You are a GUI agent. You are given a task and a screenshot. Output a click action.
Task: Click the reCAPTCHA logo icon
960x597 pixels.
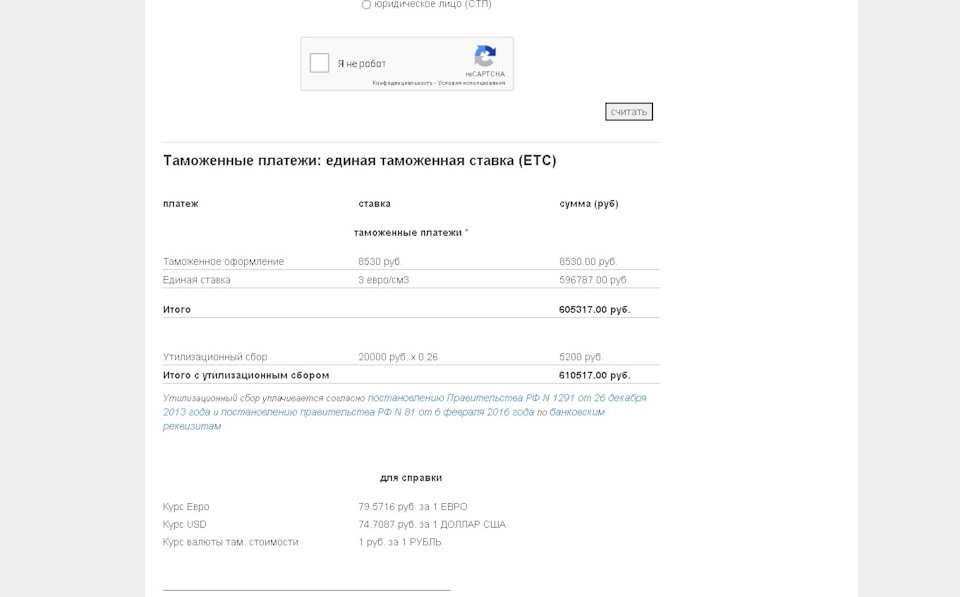click(485, 56)
